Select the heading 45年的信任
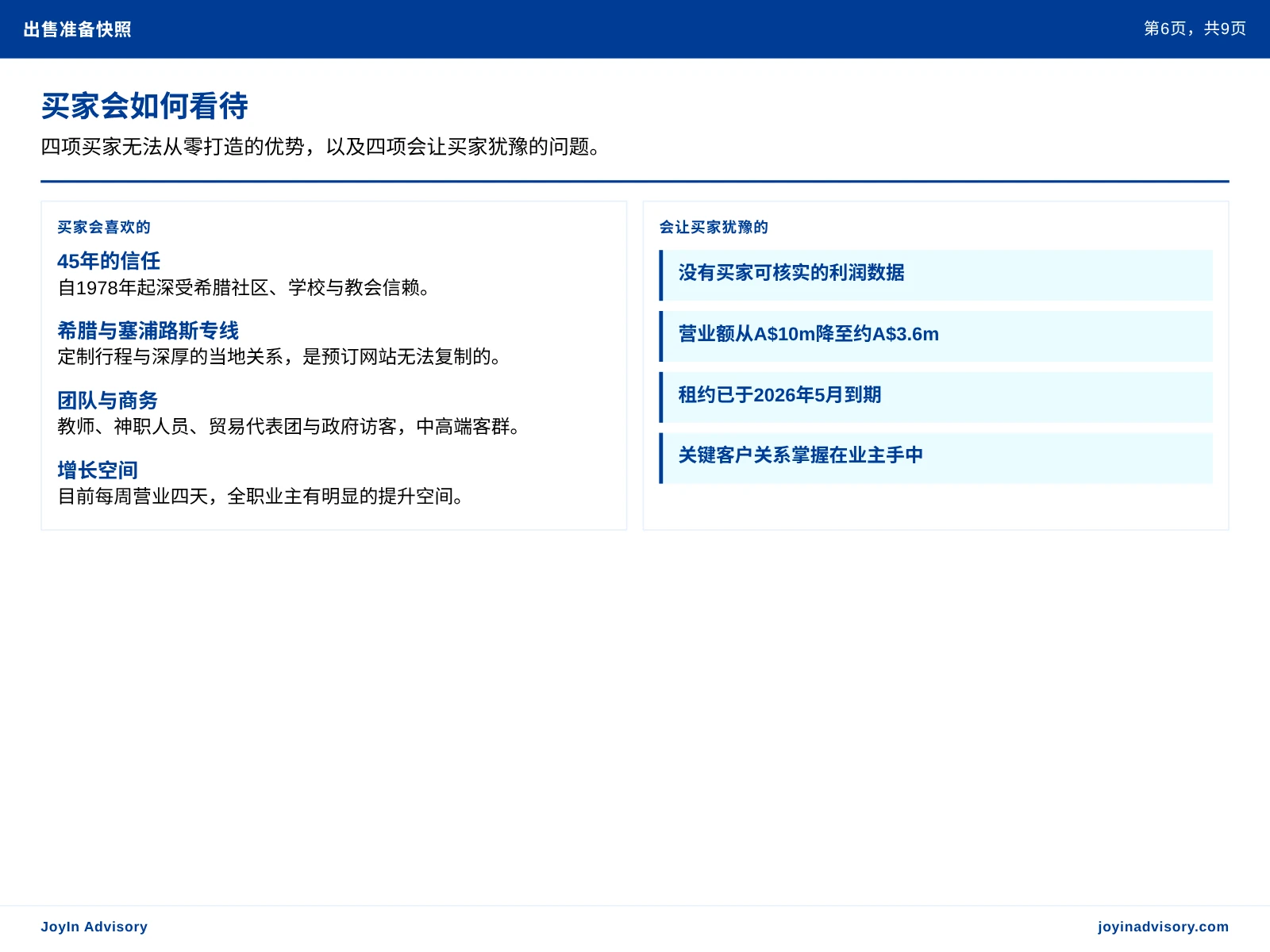 (109, 261)
